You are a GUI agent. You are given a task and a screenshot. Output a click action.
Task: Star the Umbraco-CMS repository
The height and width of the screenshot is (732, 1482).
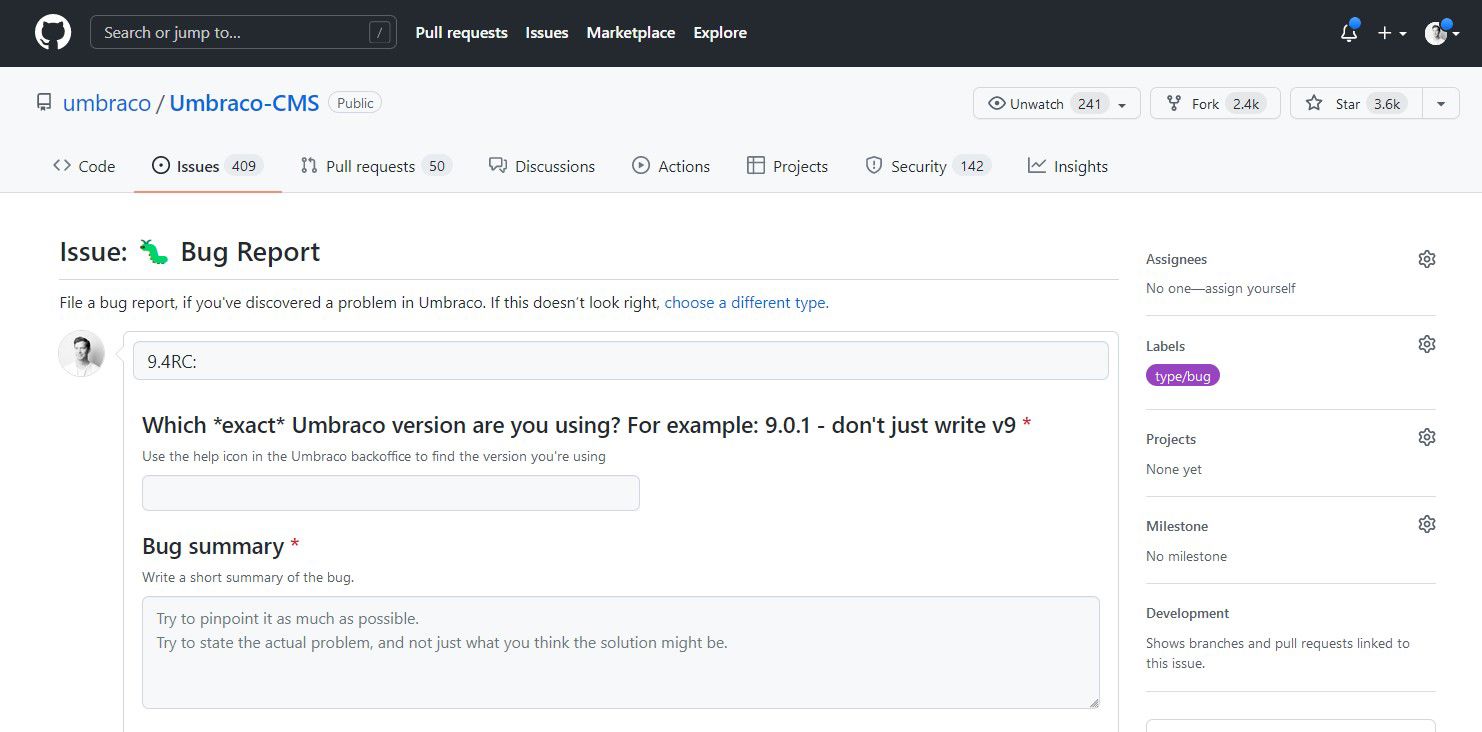point(1347,104)
